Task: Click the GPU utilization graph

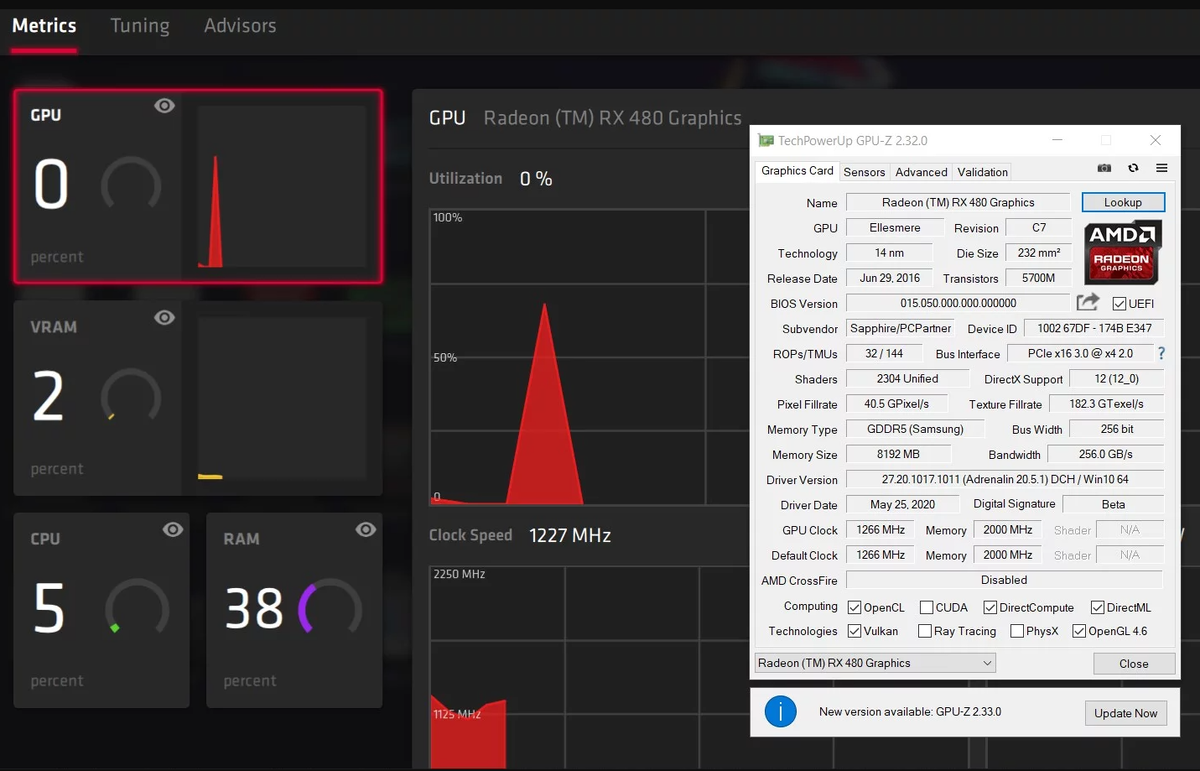Action: 590,357
